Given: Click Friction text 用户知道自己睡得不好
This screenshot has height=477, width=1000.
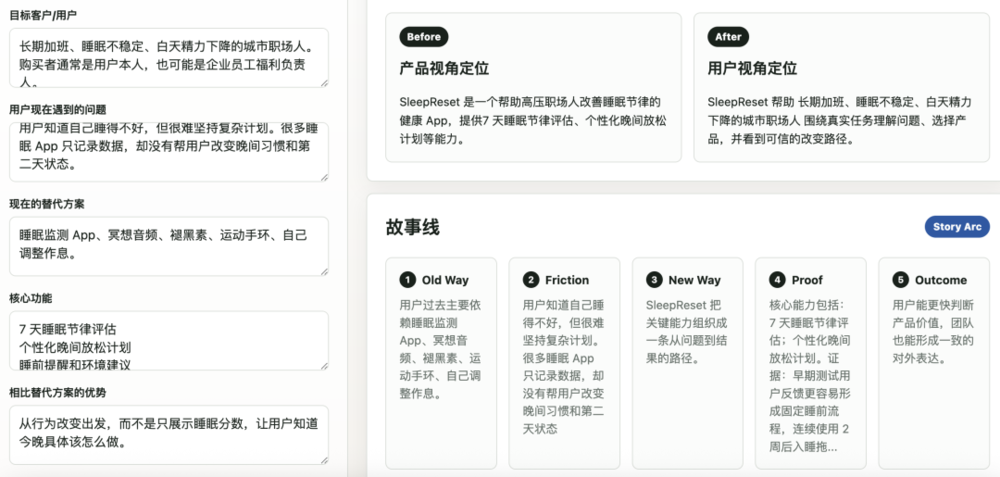Looking at the screenshot, I should [564, 367].
